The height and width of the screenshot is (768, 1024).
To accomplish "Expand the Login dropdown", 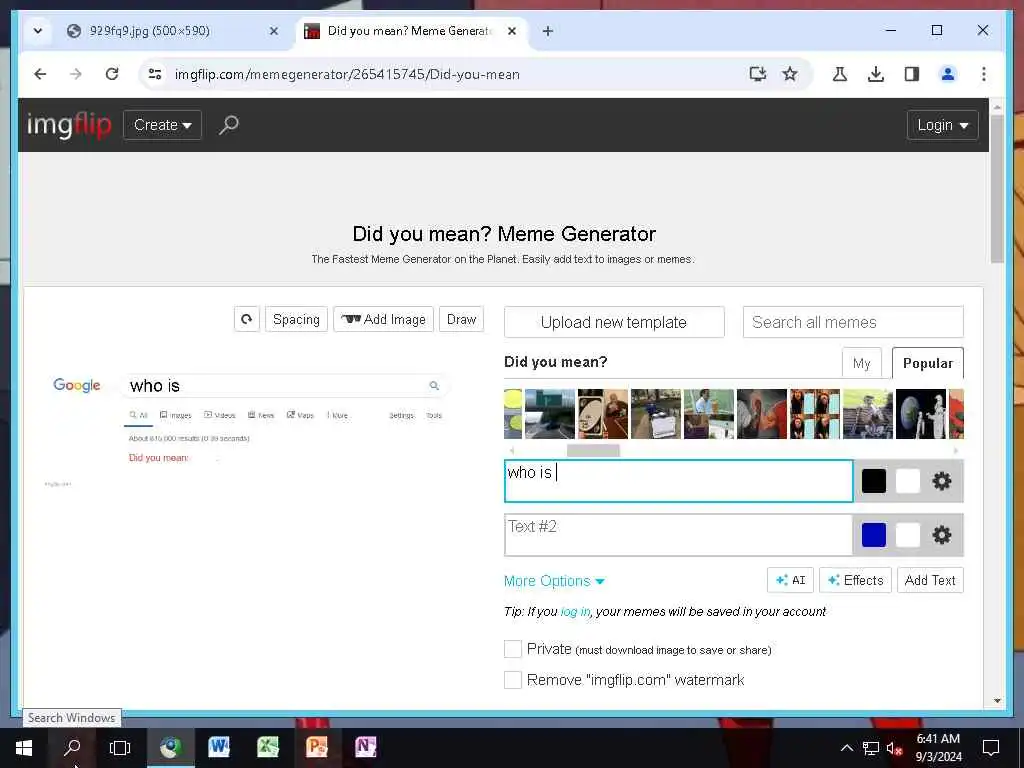I will (942, 125).
